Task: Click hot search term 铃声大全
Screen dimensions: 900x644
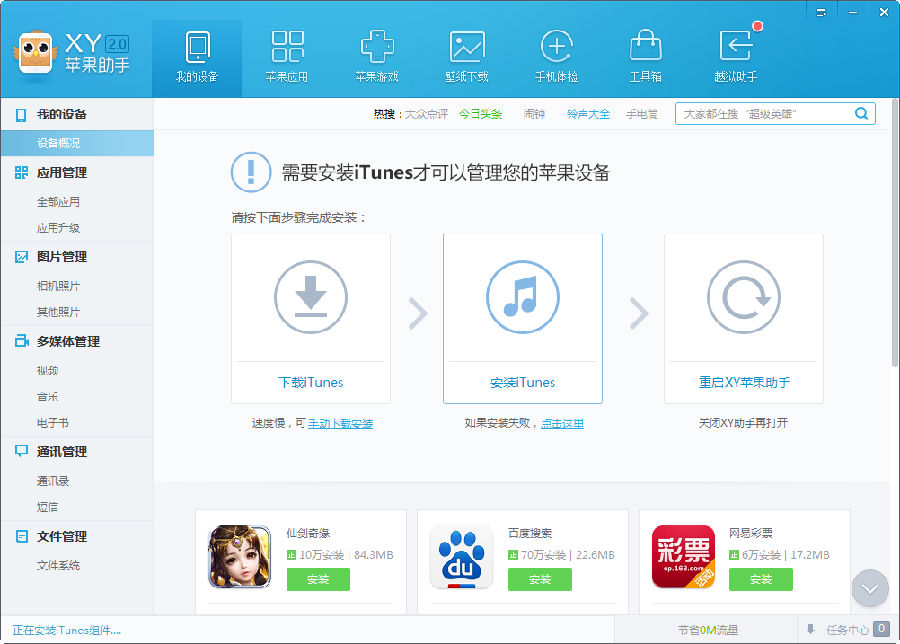Action: [588, 114]
